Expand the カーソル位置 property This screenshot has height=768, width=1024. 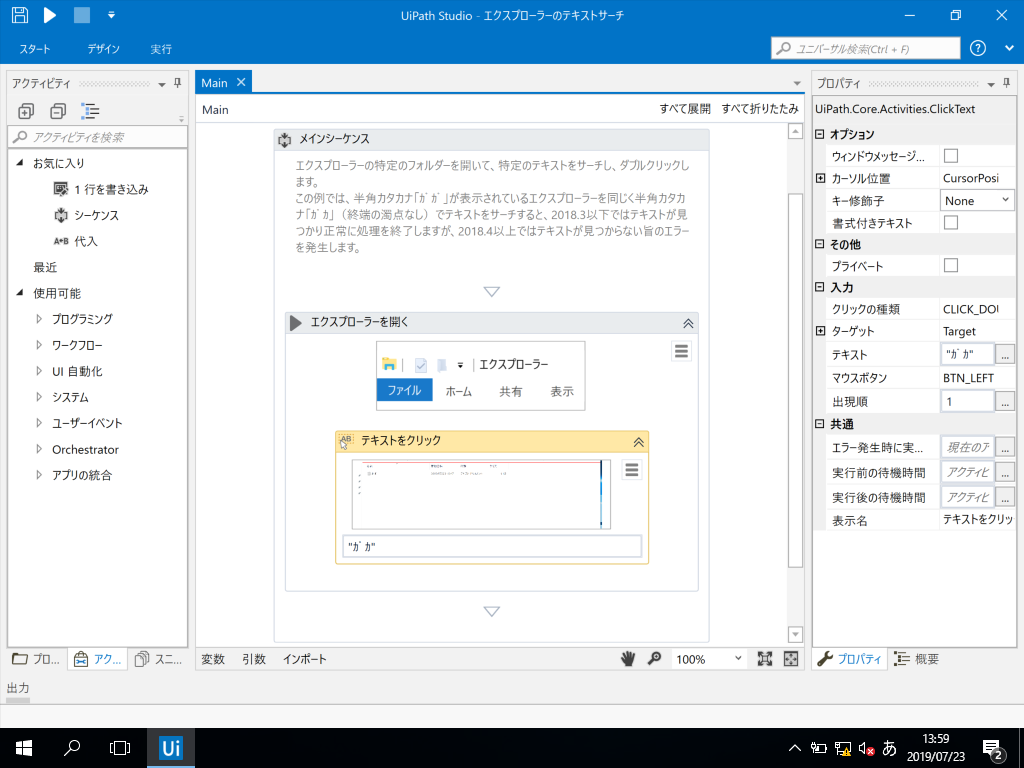pos(821,178)
